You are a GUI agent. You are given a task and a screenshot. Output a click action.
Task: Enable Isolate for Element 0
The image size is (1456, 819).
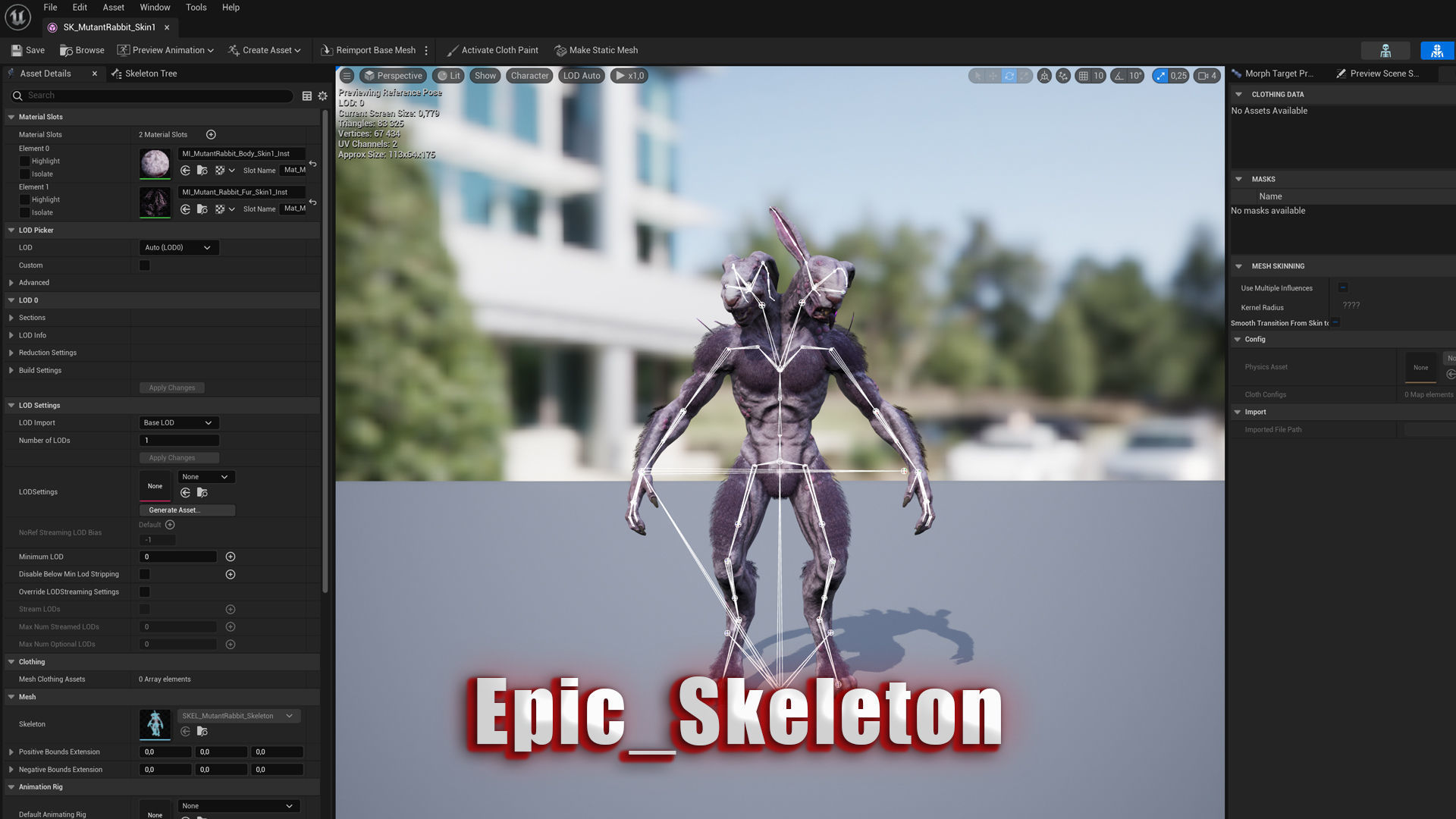(x=24, y=174)
